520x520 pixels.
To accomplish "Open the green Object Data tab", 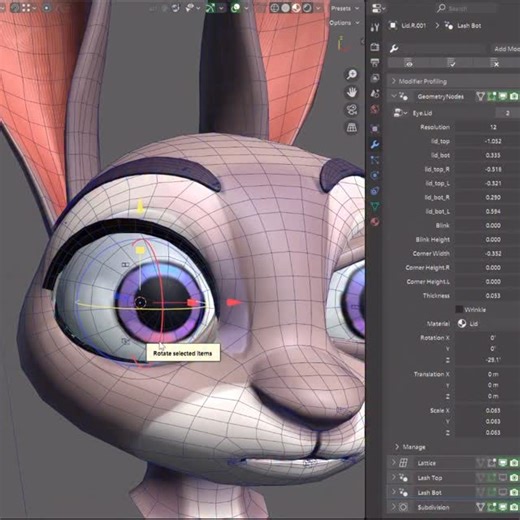I will (375, 206).
